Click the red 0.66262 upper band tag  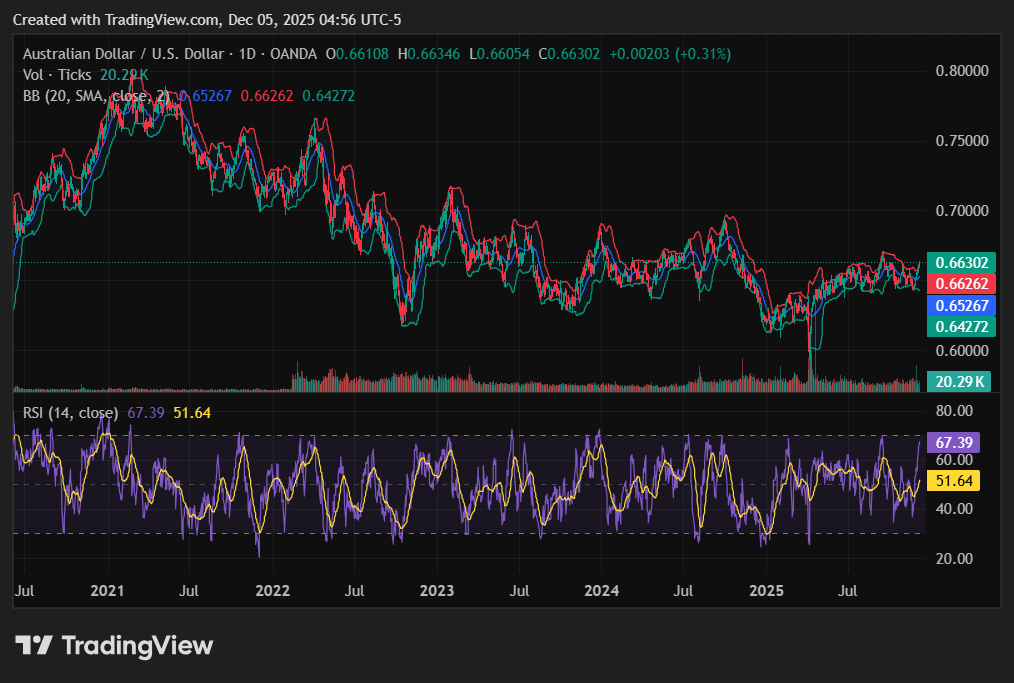959,284
